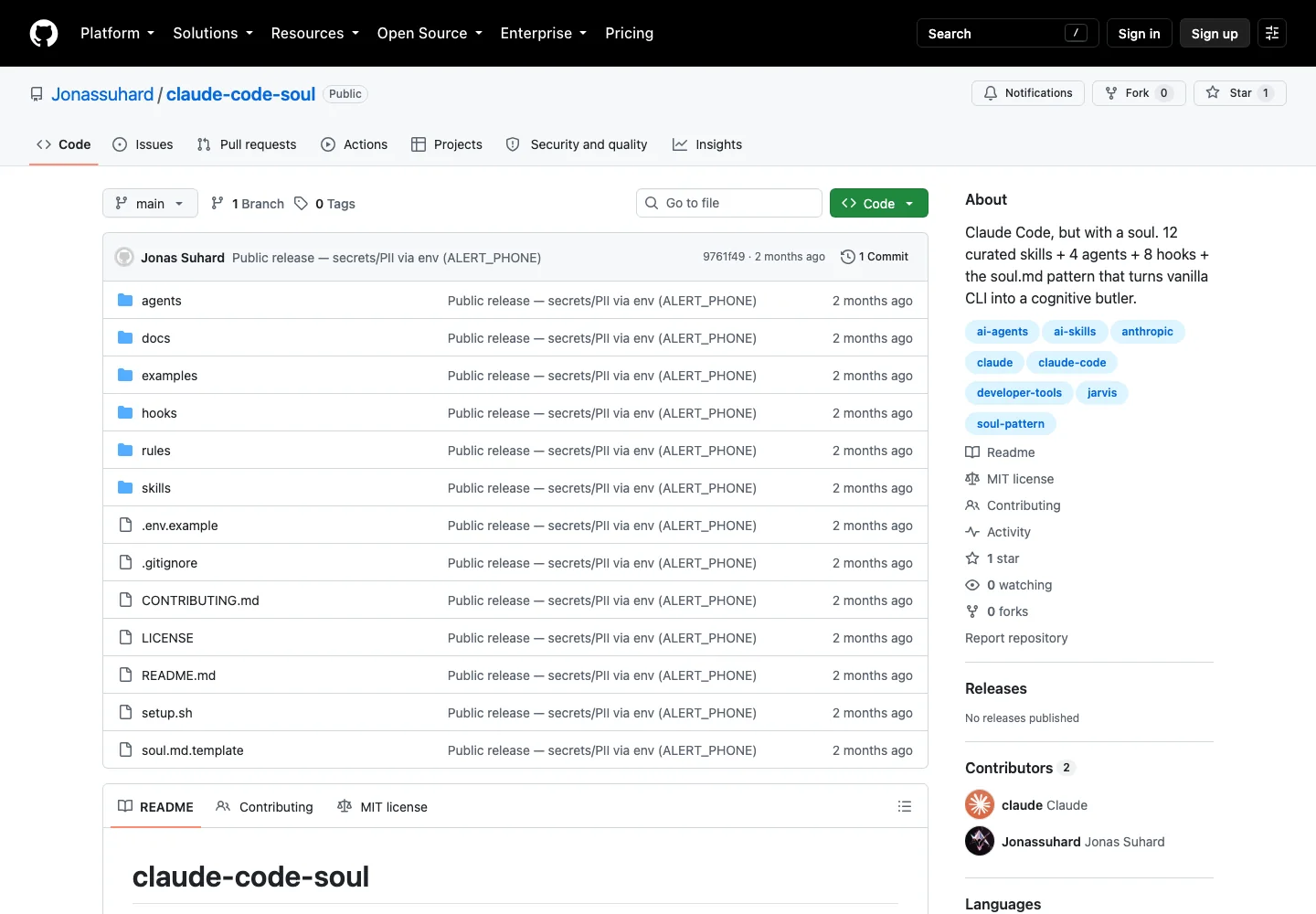Click the docs folder icon
This screenshot has width=1316, height=914.
click(125, 337)
